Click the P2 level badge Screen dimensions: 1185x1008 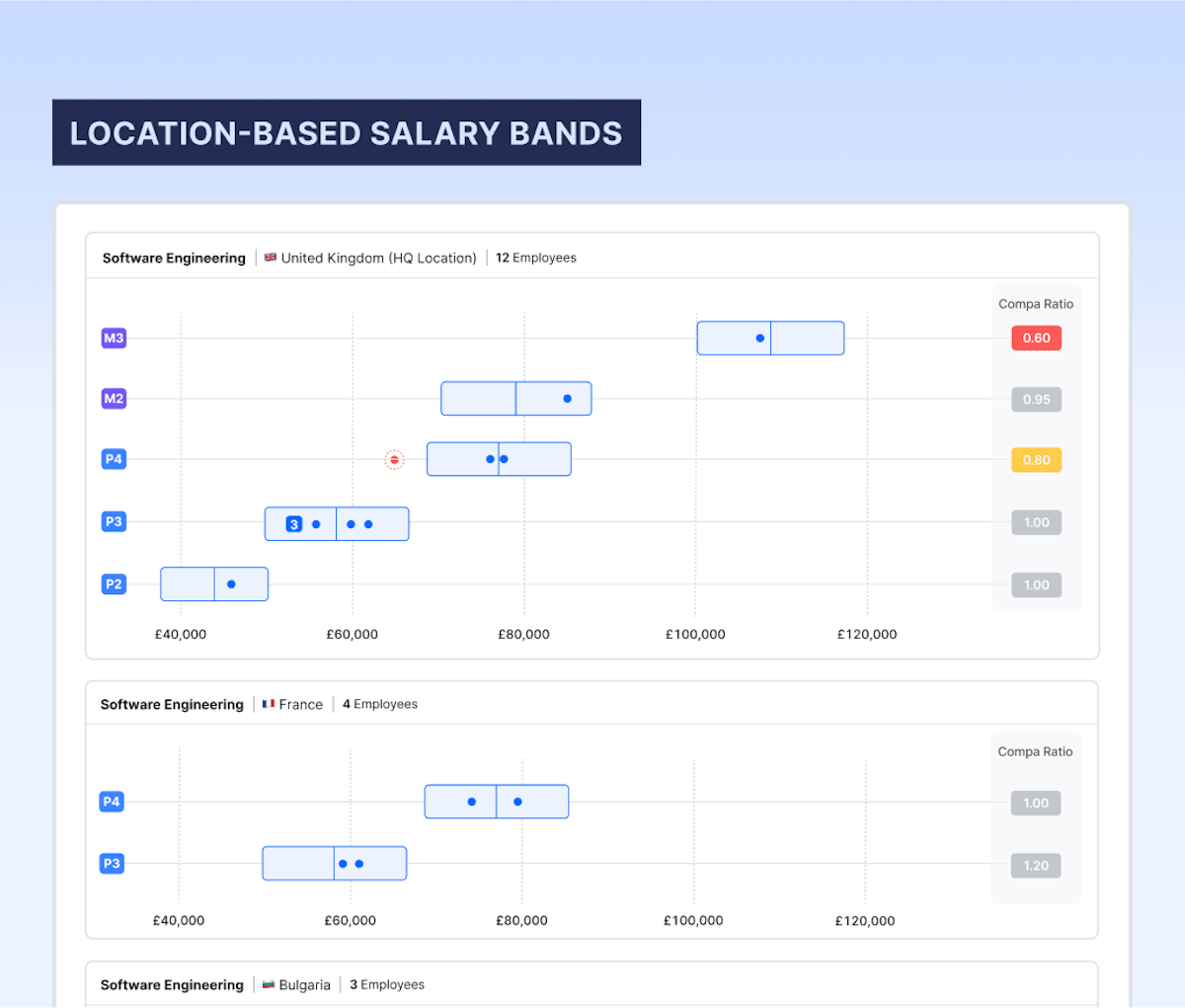click(x=114, y=583)
